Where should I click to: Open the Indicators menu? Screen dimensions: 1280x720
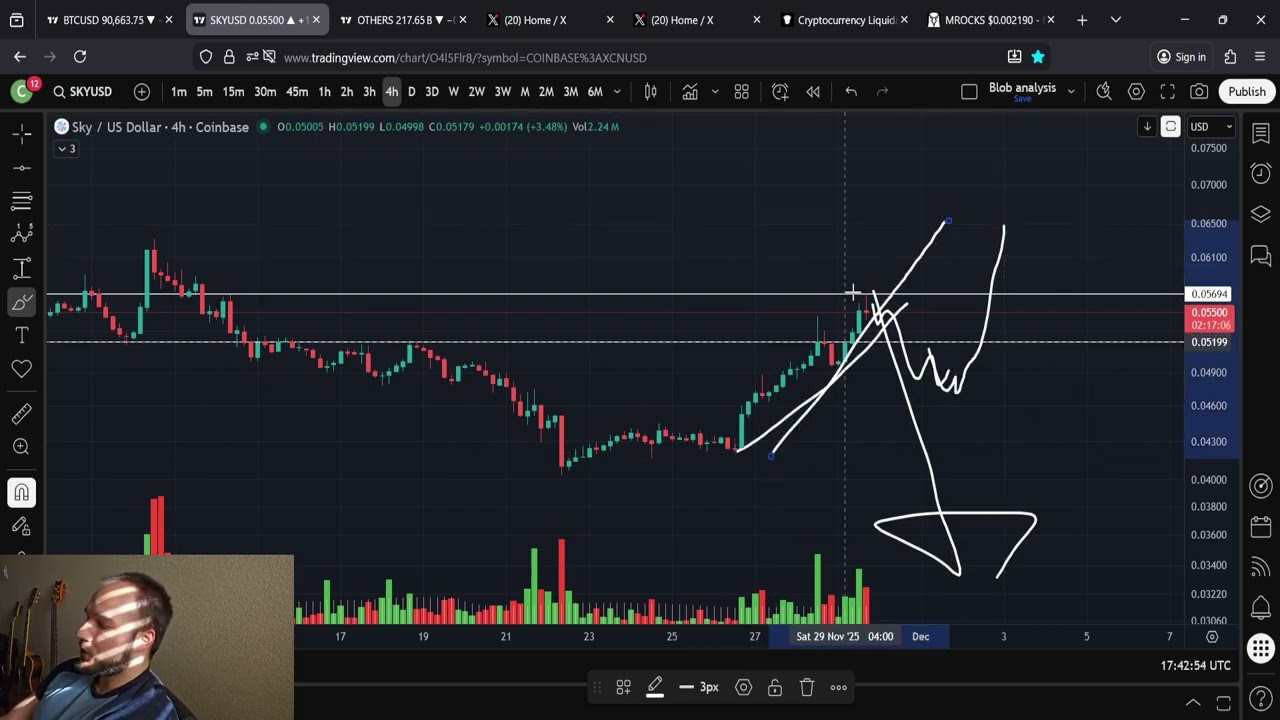point(690,92)
